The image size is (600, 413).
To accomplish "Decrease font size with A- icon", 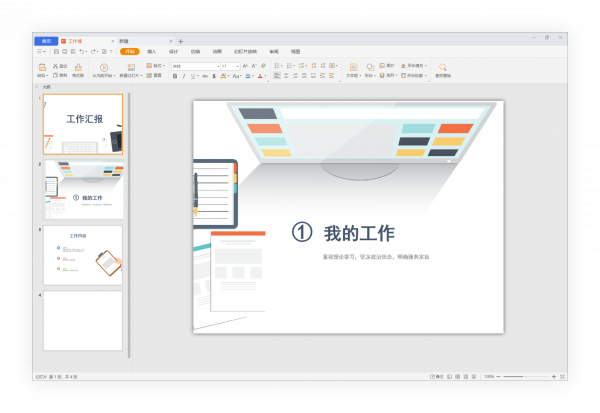I will (254, 66).
